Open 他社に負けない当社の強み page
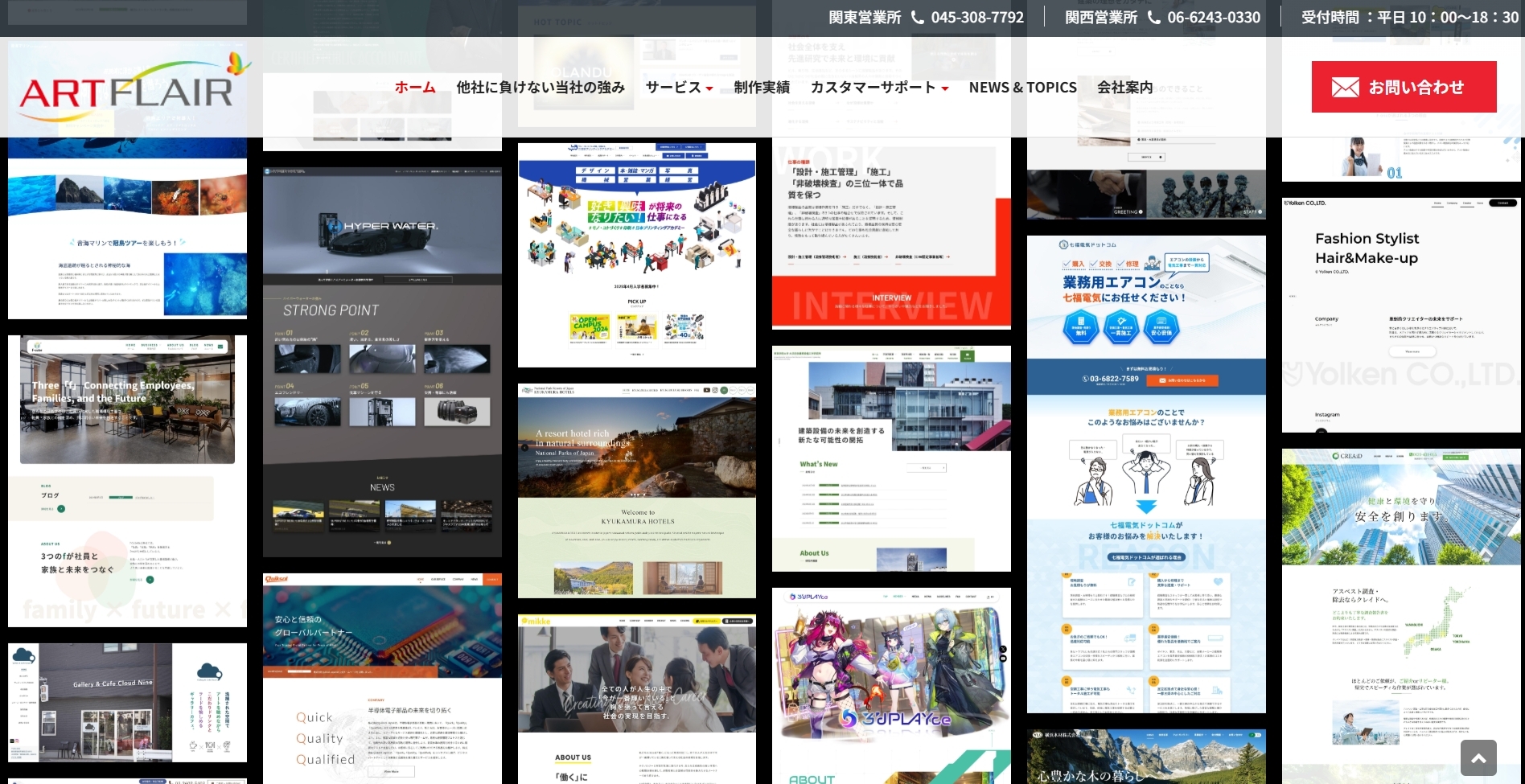The width and height of the screenshot is (1525, 784). (x=541, y=87)
